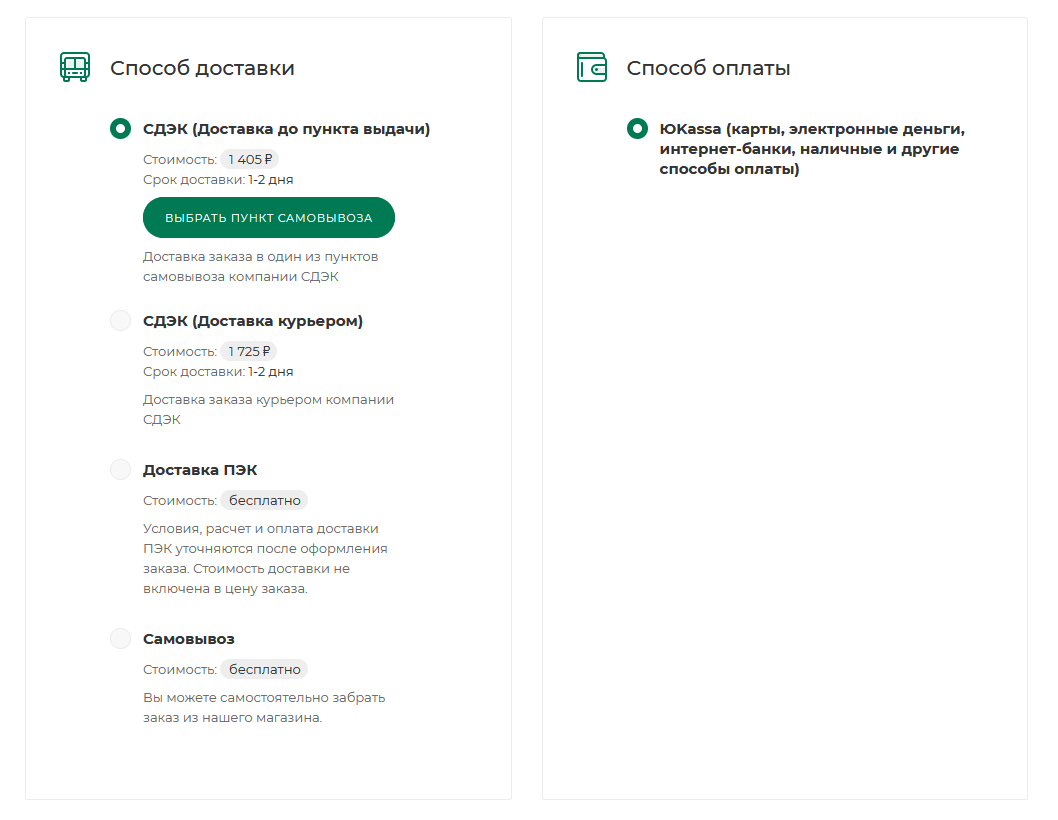This screenshot has height=820, width=1058.
Task: Choose Доставка ПЭК radio option
Action: point(120,470)
